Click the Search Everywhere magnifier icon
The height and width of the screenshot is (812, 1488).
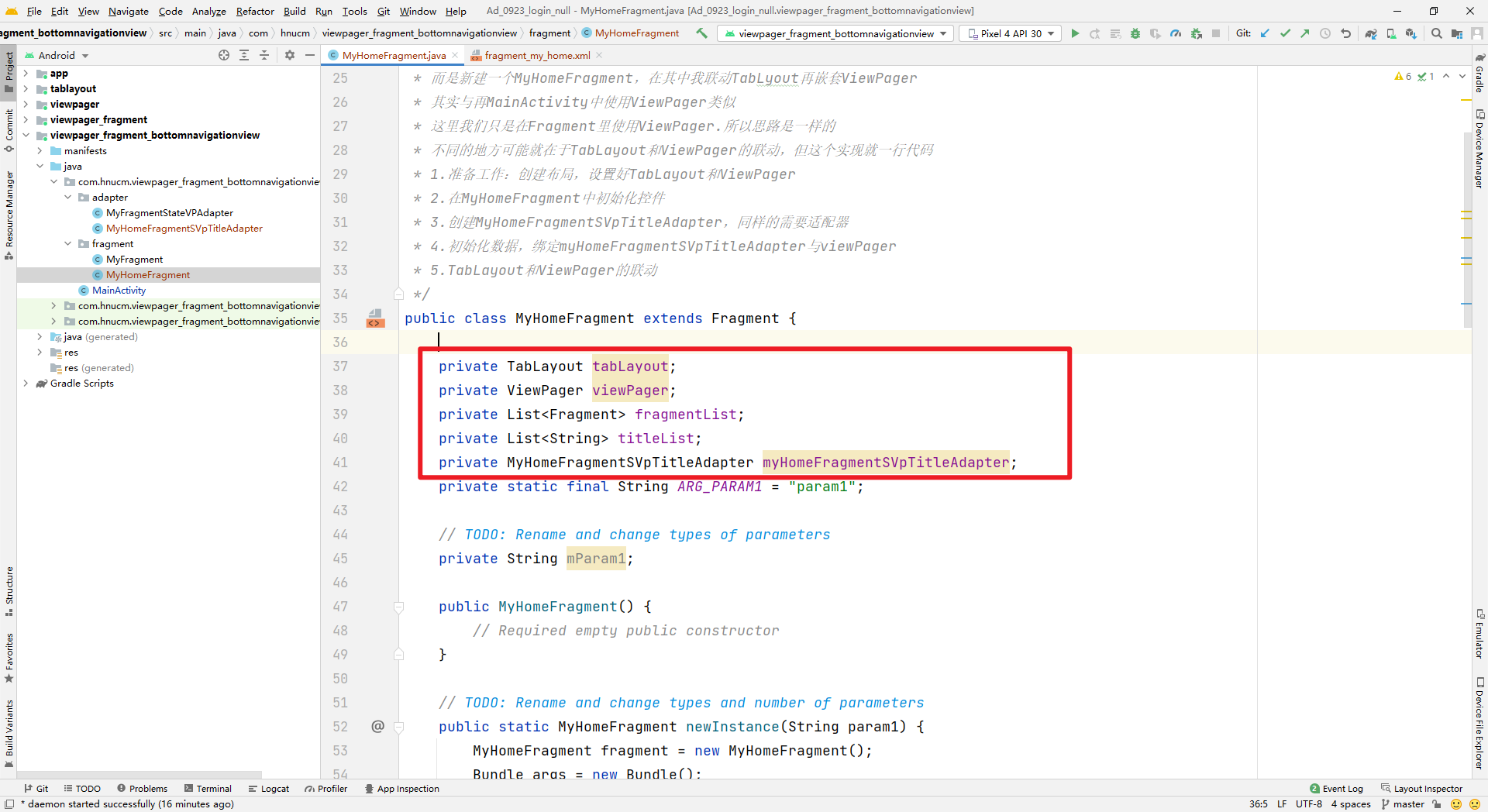tap(1436, 33)
